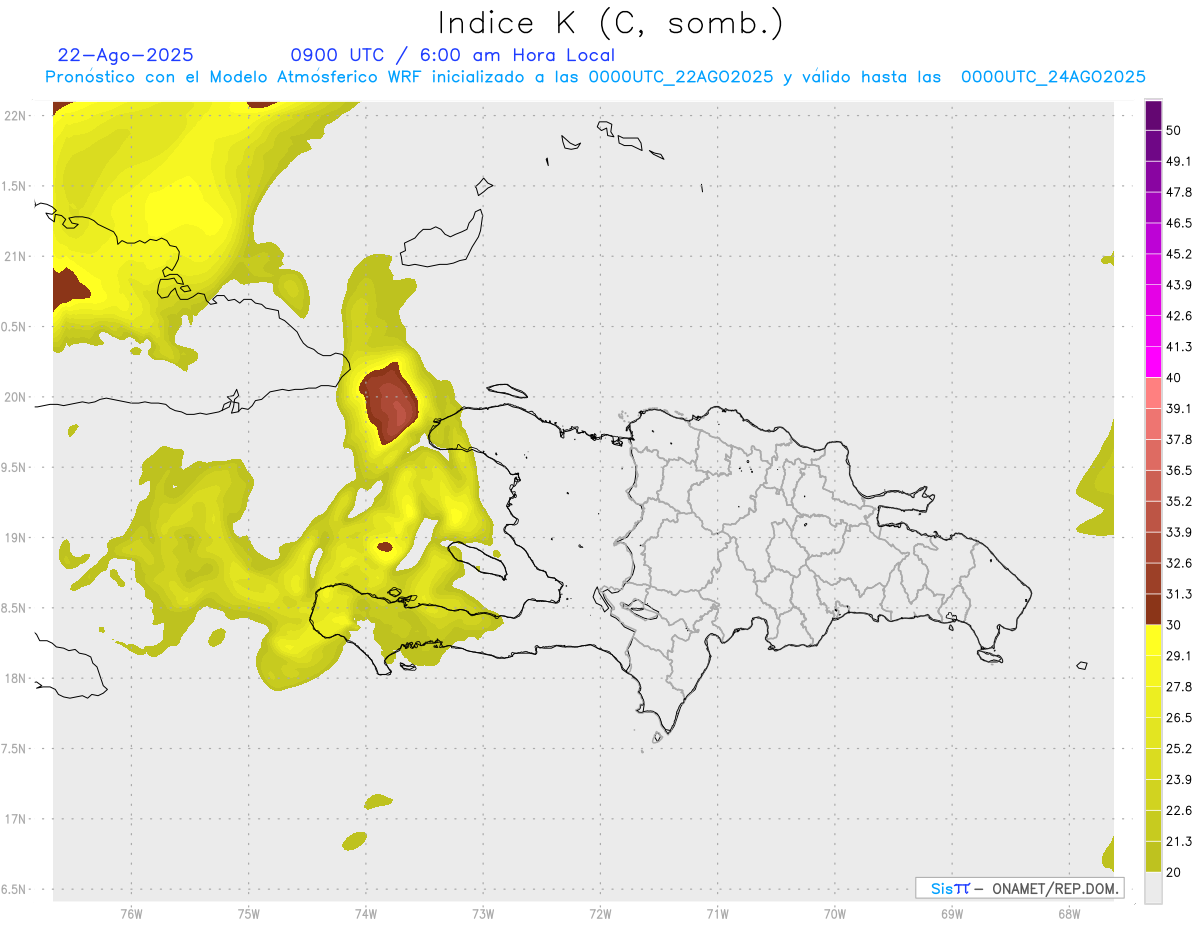
Task: Click the legend value '43.9'
Action: tap(1179, 285)
